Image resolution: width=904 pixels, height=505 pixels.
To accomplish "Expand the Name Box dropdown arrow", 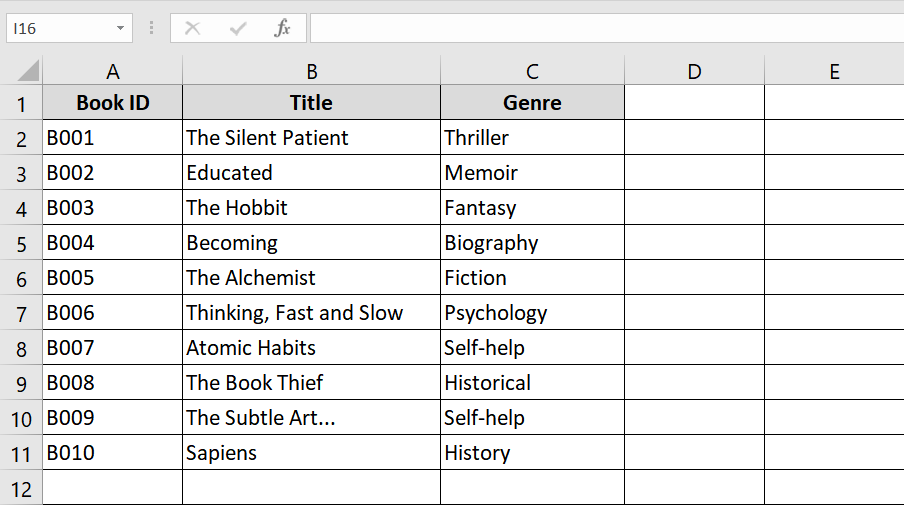I will [x=120, y=28].
